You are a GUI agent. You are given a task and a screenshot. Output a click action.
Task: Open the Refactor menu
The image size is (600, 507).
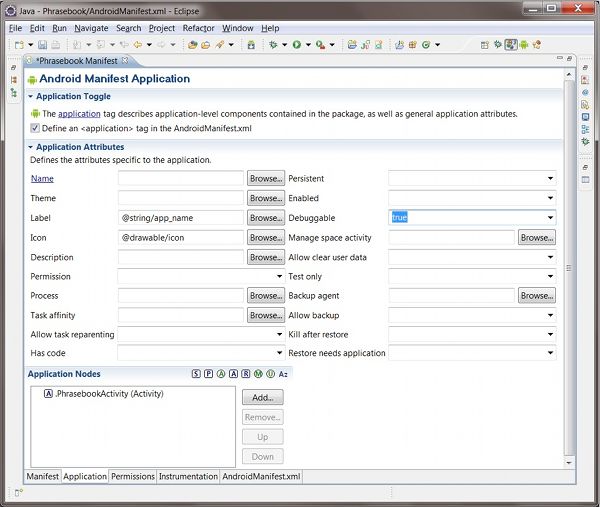[199, 28]
